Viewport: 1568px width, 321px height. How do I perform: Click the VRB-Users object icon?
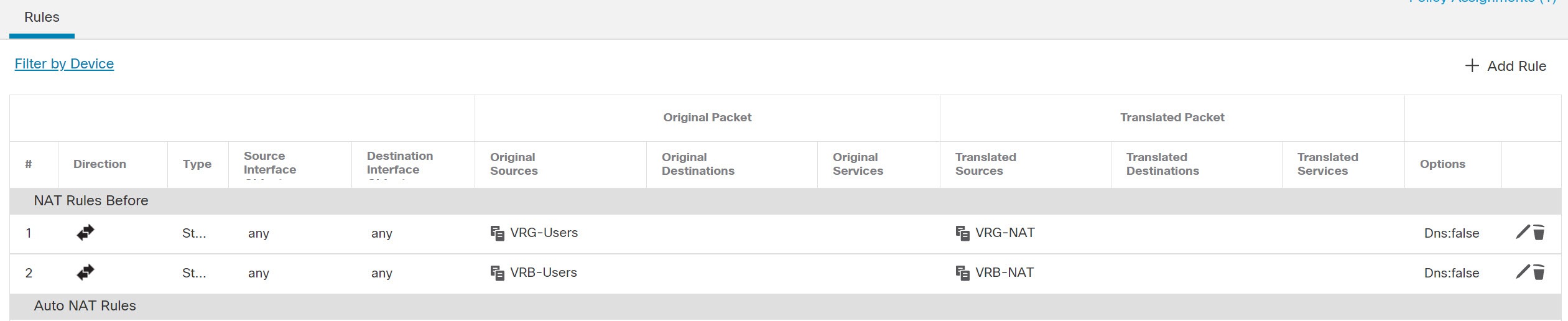tap(497, 273)
